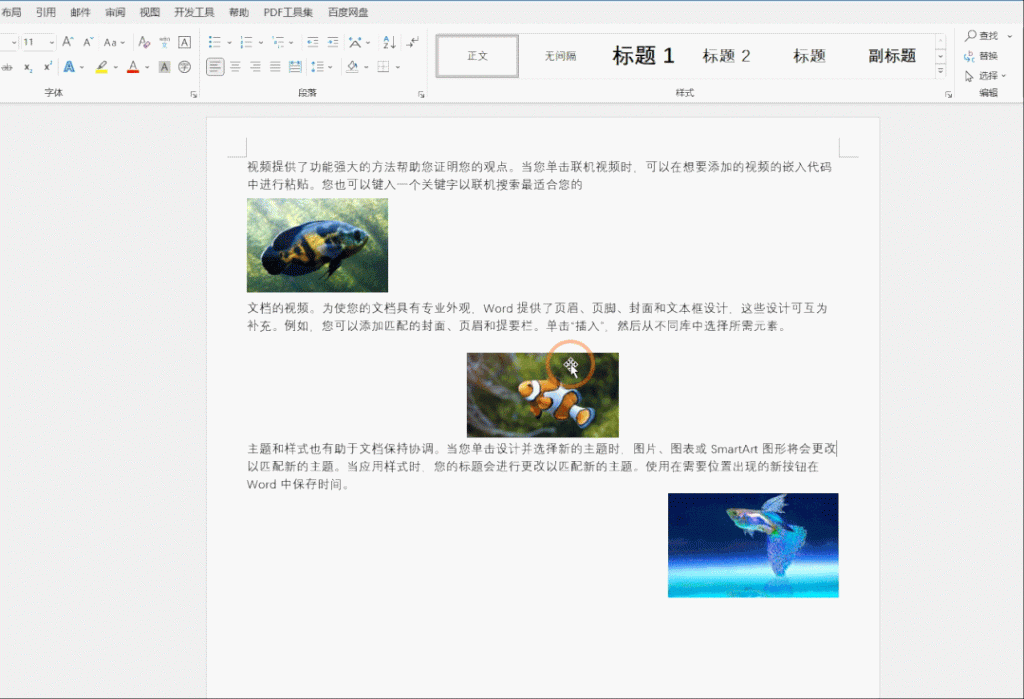Open the 审阅 ribbon tab
Viewport: 1024px width, 699px height.
tap(115, 12)
